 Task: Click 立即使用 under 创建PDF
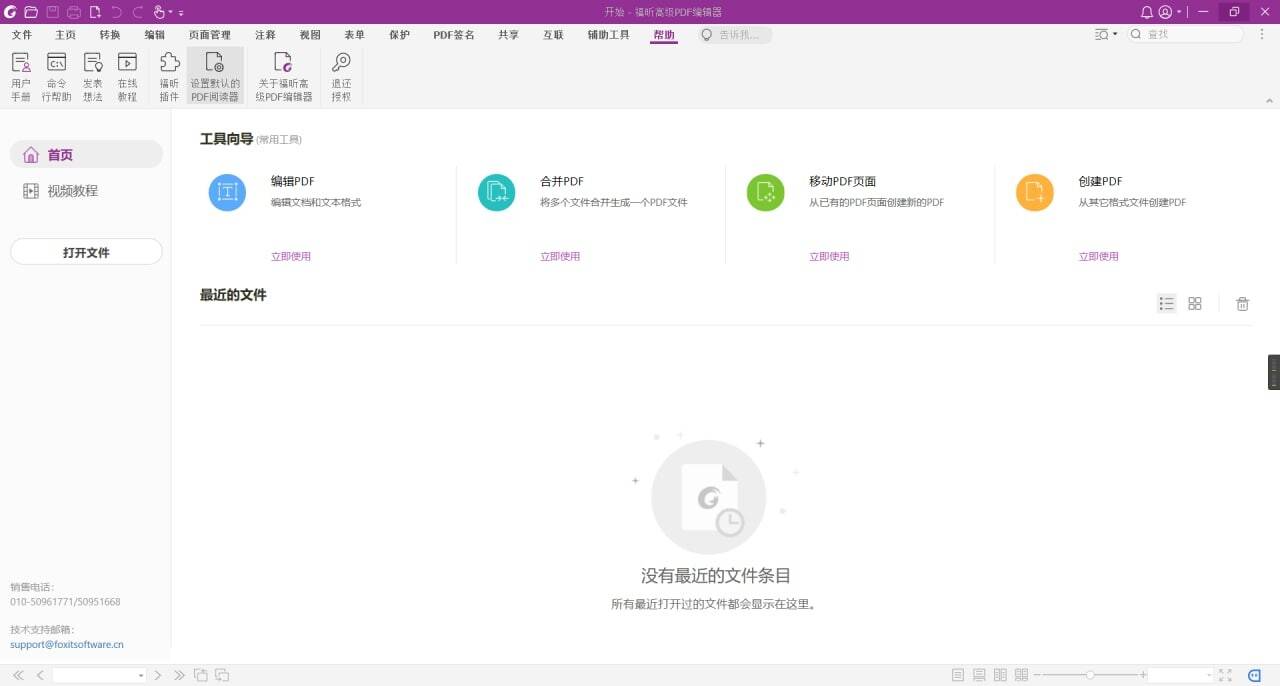[x=1098, y=256]
